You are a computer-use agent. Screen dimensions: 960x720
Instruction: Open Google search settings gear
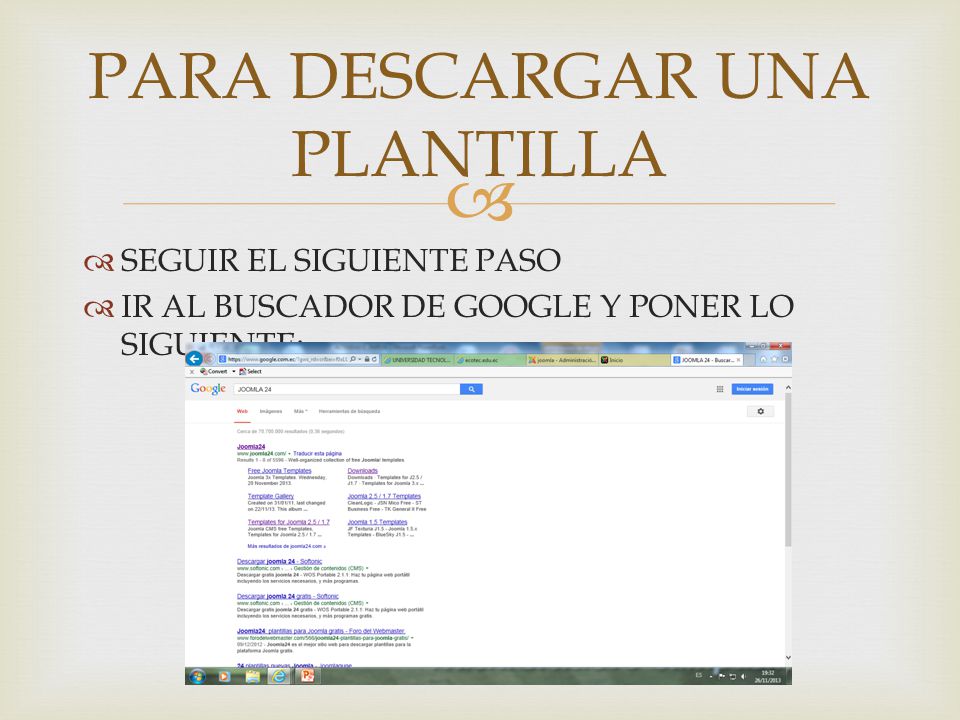pyautogui.click(x=760, y=411)
